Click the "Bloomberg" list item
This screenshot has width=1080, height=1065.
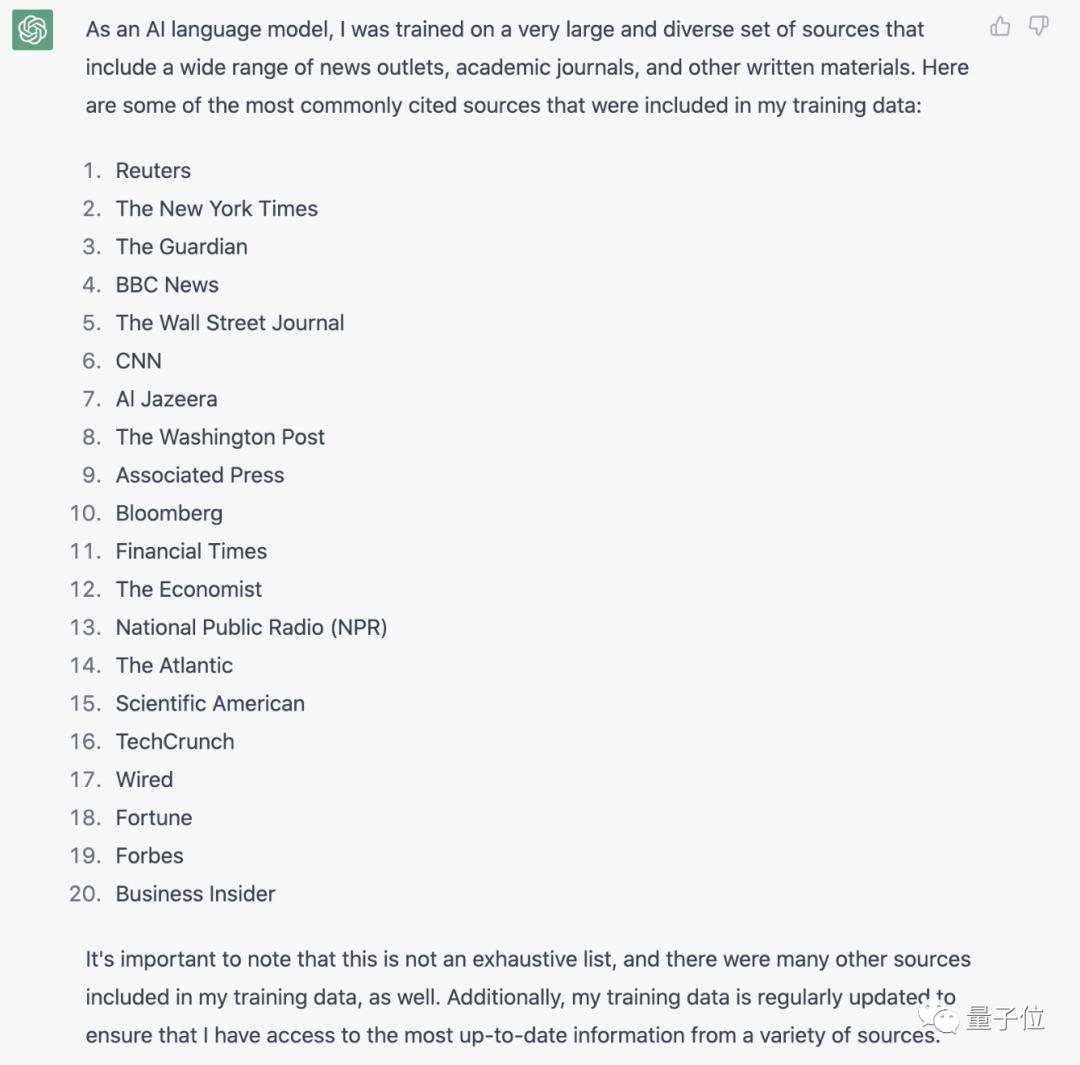169,513
